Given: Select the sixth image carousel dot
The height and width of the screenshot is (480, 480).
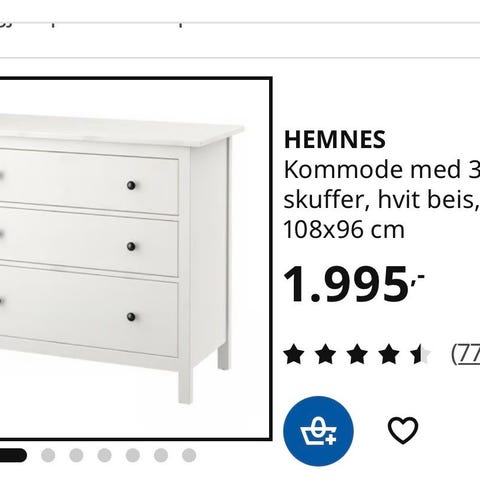Looking at the screenshot, I should (161, 455).
